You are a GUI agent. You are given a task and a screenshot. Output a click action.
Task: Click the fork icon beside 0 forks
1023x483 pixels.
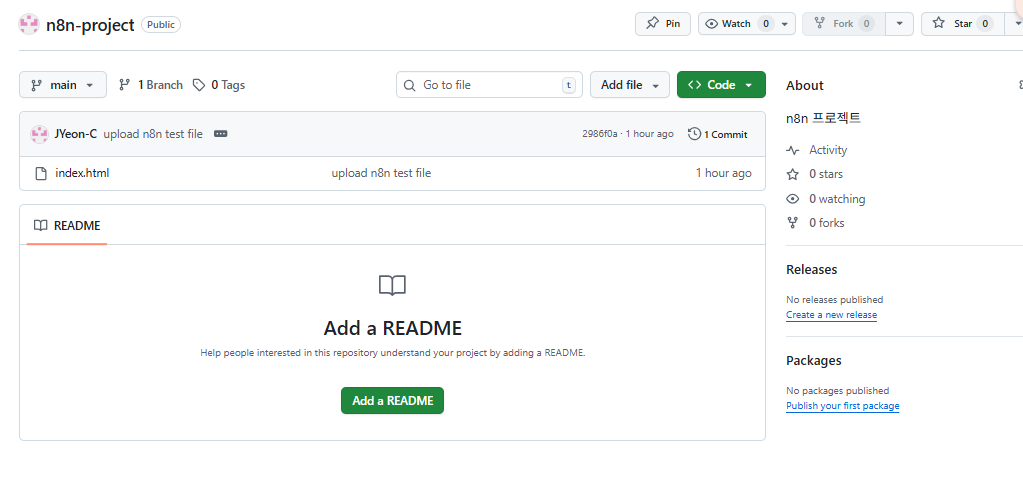(x=793, y=223)
